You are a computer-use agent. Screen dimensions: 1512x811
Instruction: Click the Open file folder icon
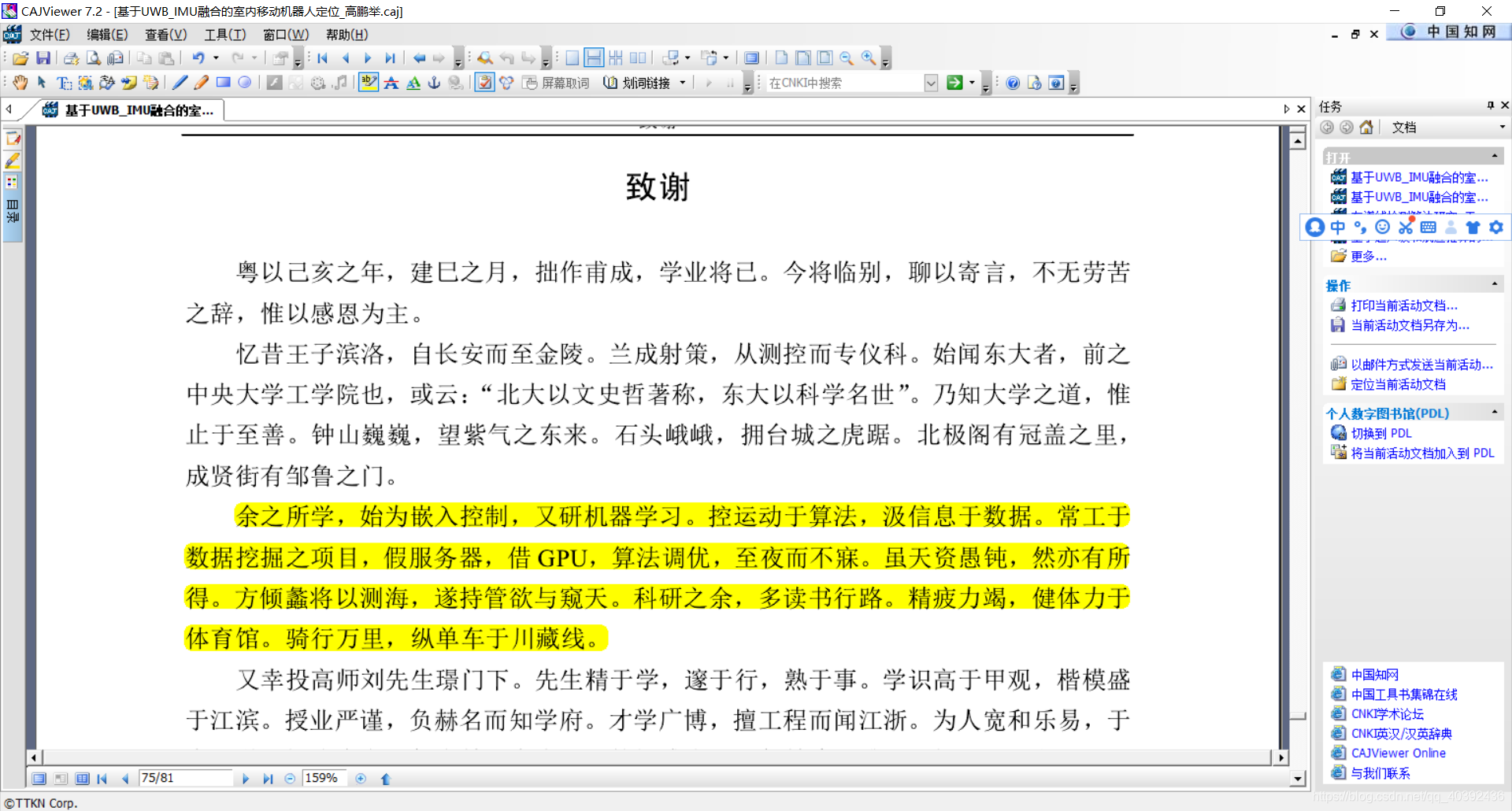20,58
